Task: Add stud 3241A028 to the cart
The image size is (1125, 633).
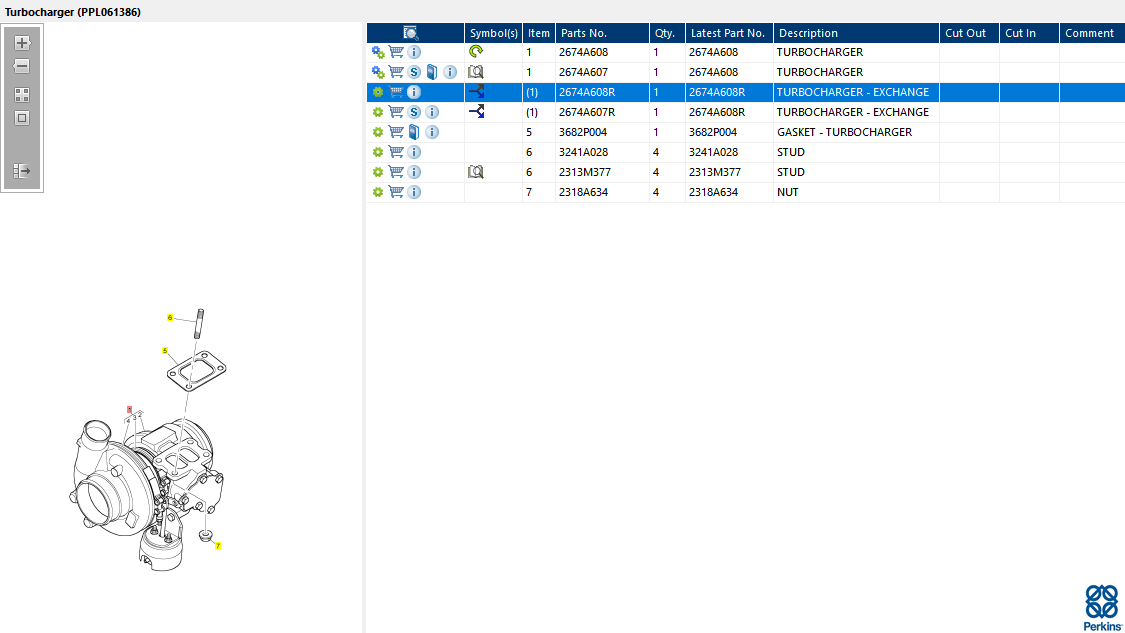Action: click(396, 152)
